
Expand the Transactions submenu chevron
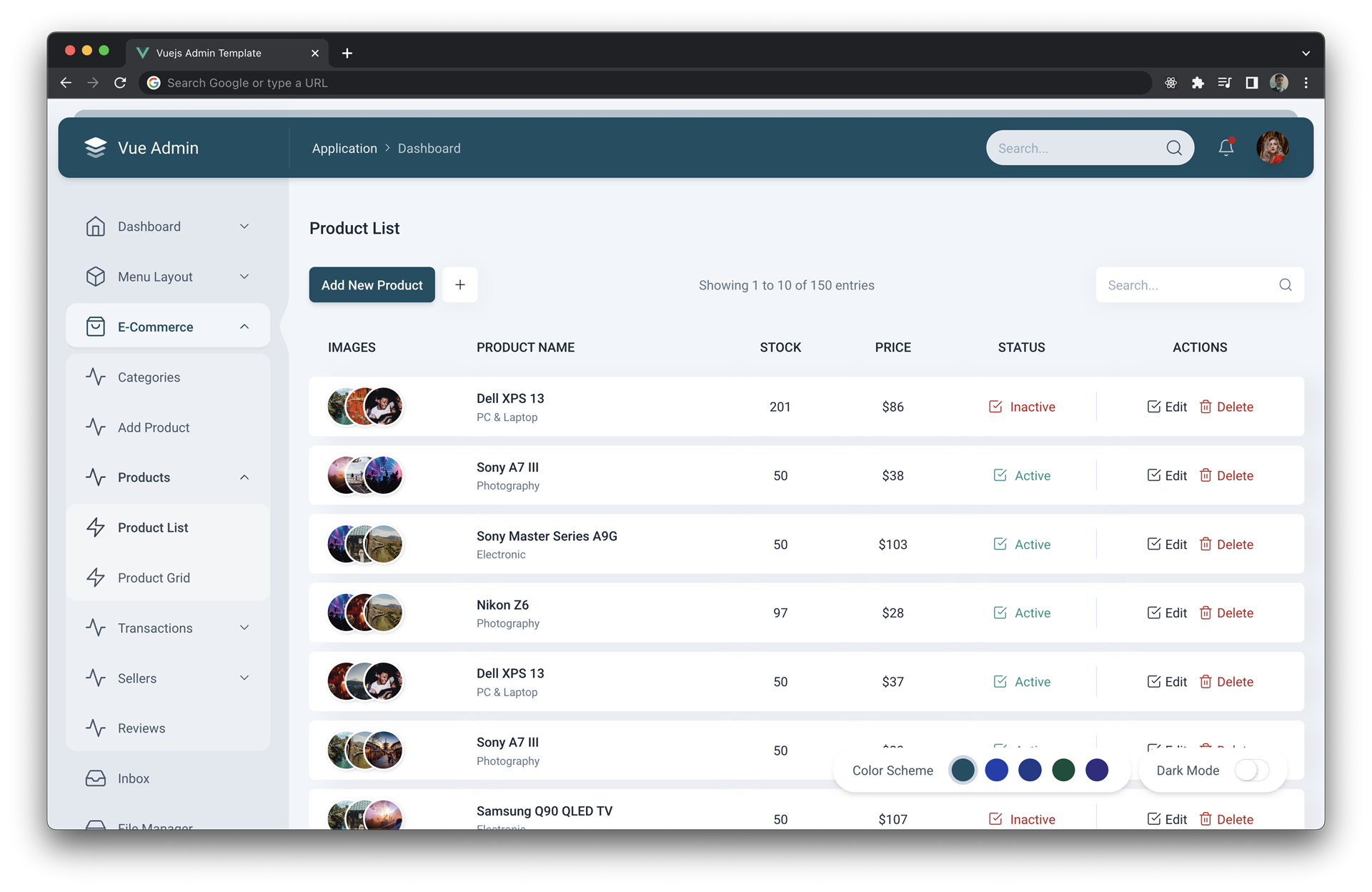coord(244,628)
